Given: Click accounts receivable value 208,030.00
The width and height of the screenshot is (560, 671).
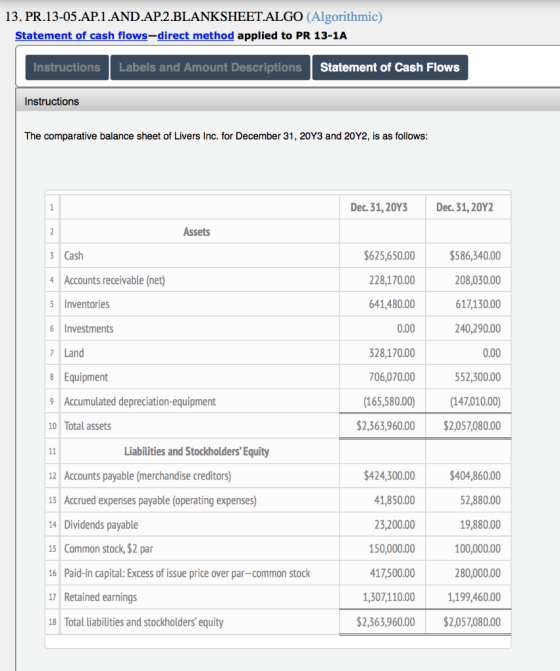Looking at the screenshot, I should click(477, 280).
